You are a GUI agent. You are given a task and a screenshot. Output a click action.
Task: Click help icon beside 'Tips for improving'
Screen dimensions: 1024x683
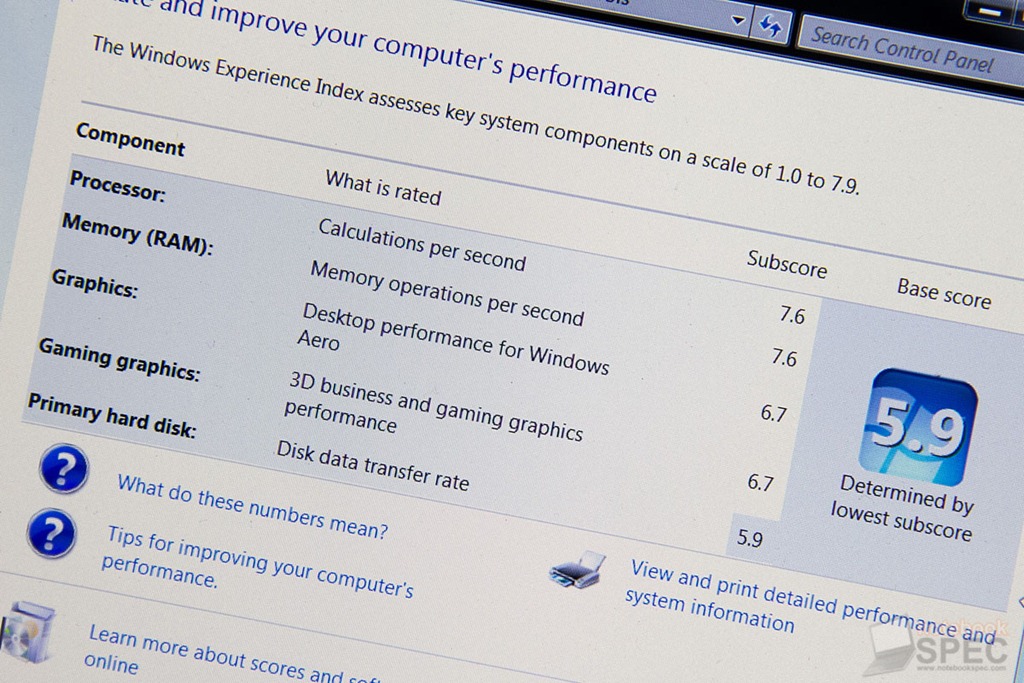click(51, 533)
